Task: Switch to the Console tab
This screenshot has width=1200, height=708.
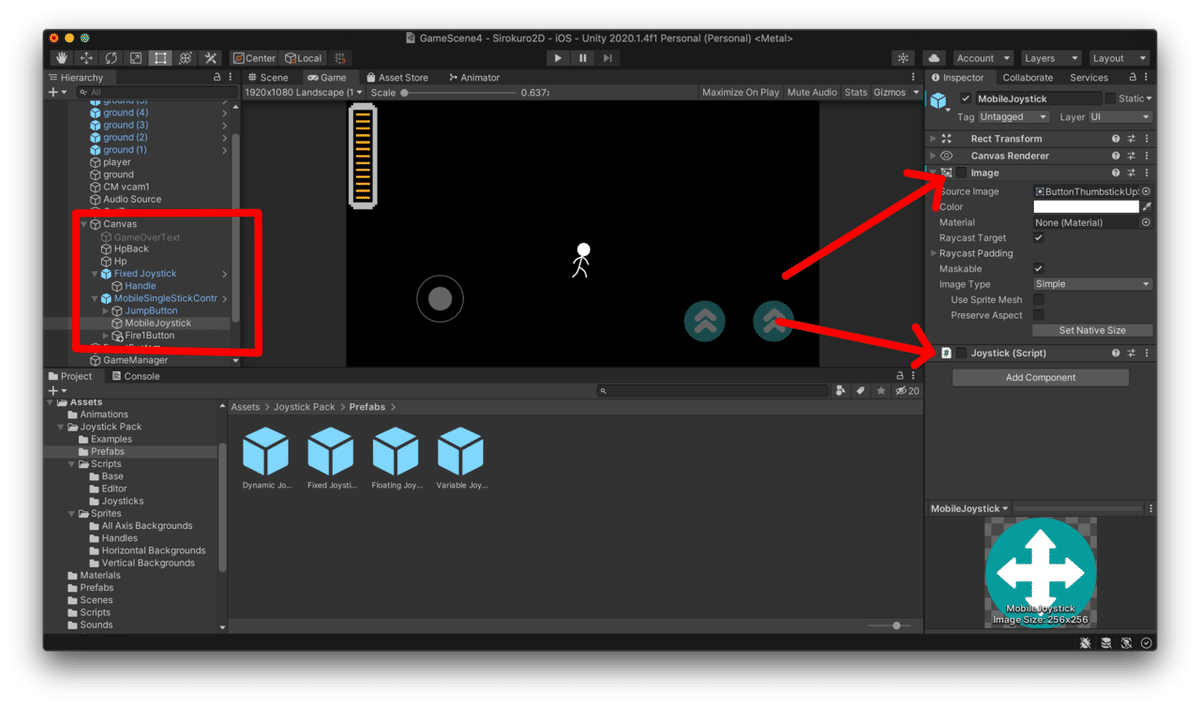Action: coord(136,376)
